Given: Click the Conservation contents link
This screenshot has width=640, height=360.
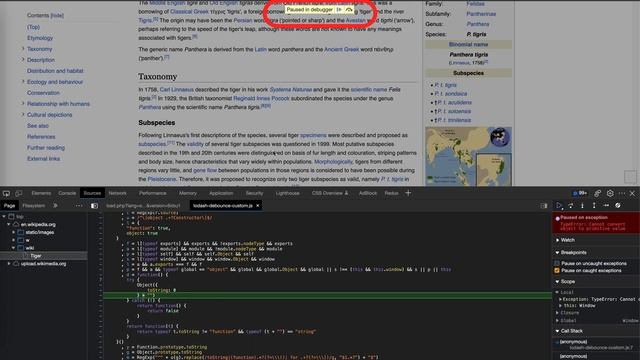Looking at the screenshot, I should pos(43,93).
